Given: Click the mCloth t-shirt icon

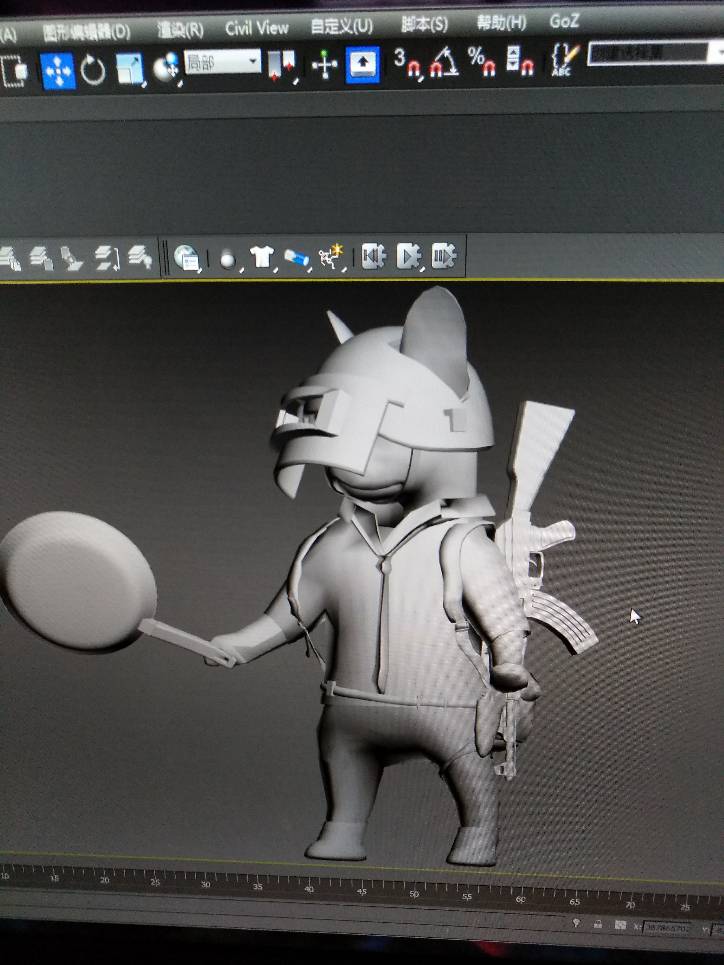Looking at the screenshot, I should (262, 257).
